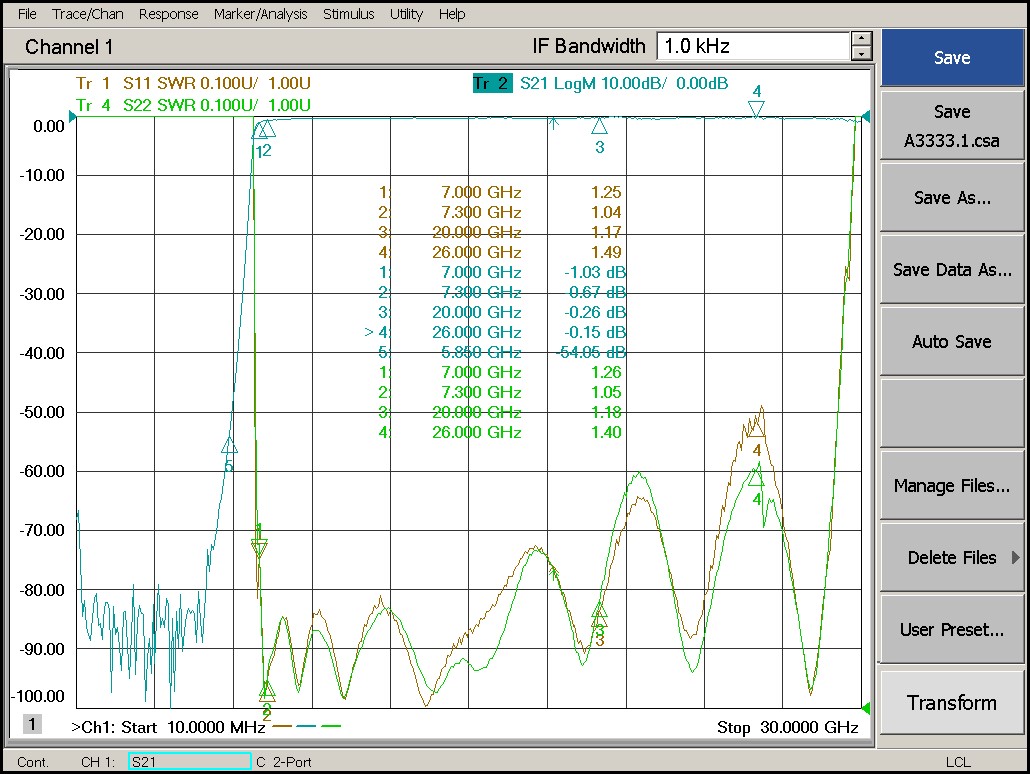Click the Save As... softkey
Viewport: 1030px width, 774px height.
951,198
